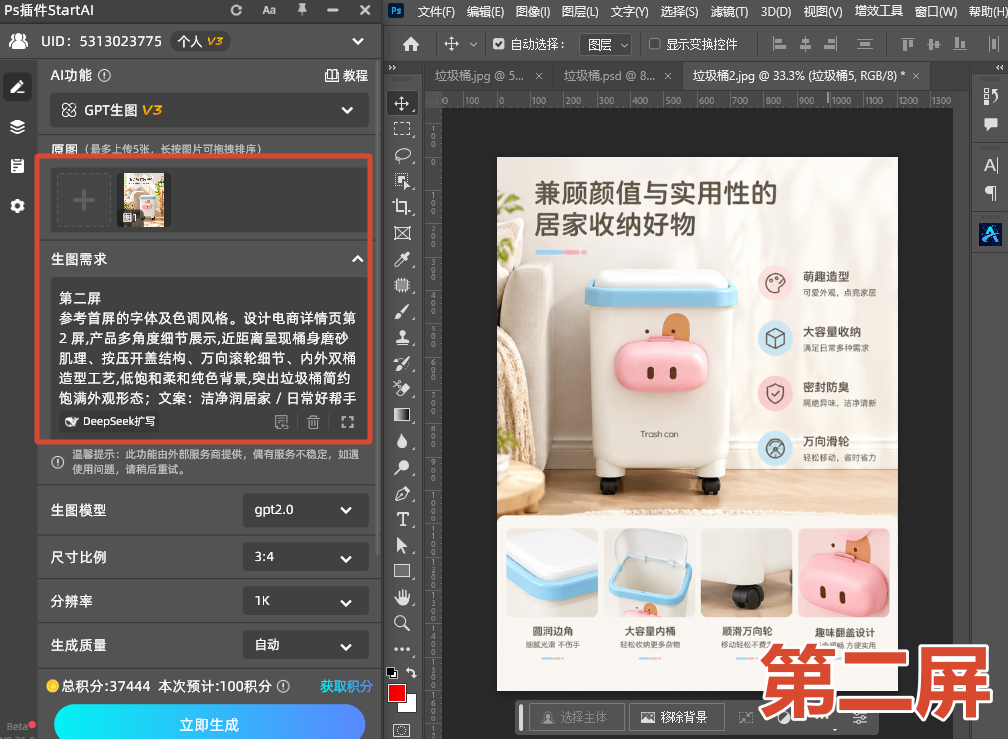Open the Edit Toolbar three-dots menu

tap(402, 649)
